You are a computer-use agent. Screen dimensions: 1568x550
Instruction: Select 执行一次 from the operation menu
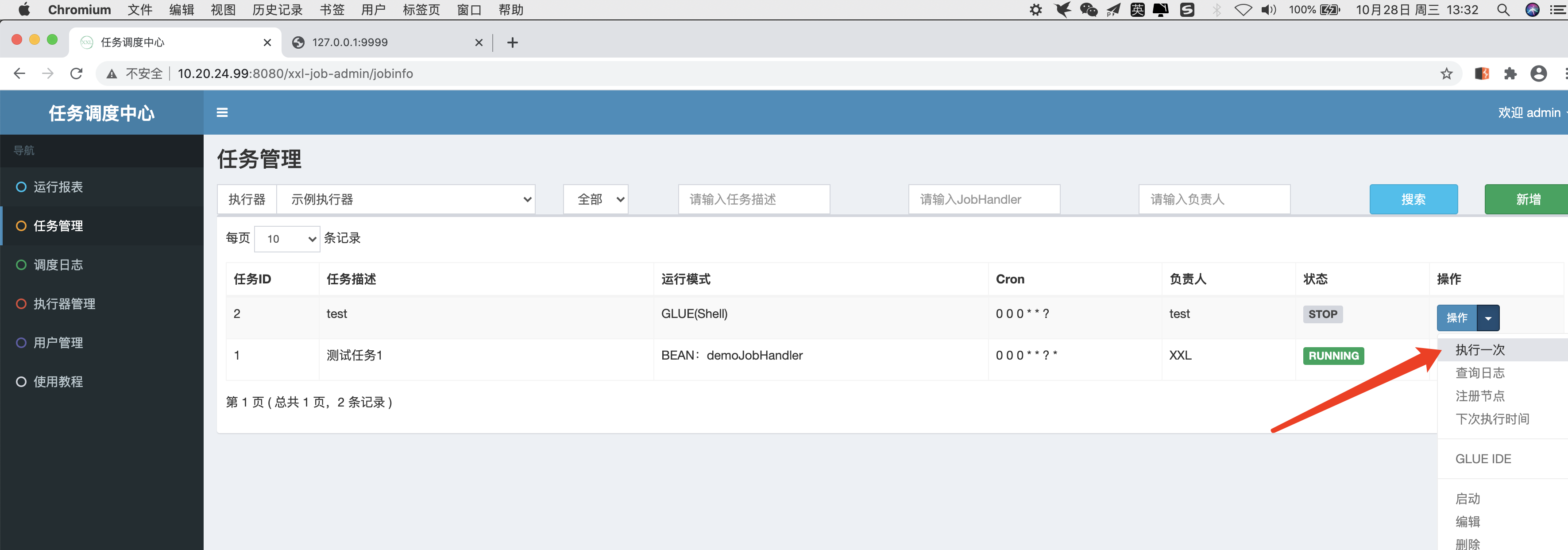coord(1480,349)
